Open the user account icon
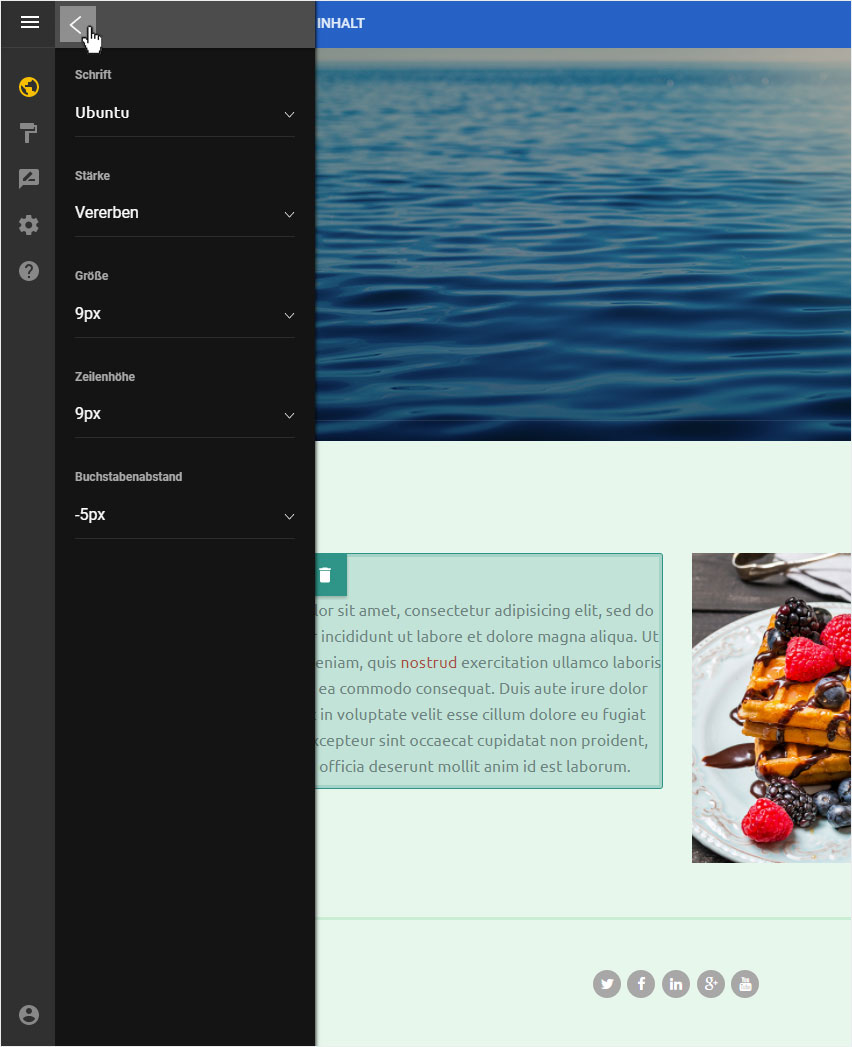Viewport: 852px width, 1047px height. point(29,1015)
